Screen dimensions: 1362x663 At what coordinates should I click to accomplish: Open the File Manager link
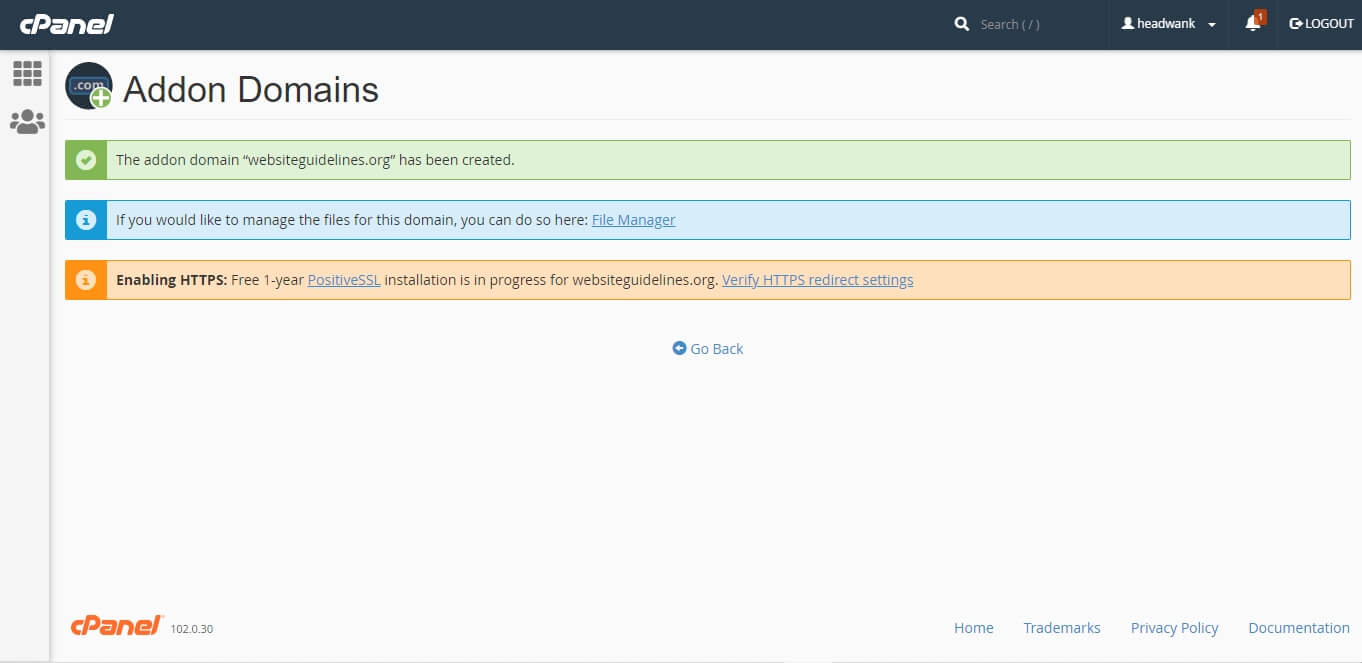(633, 220)
